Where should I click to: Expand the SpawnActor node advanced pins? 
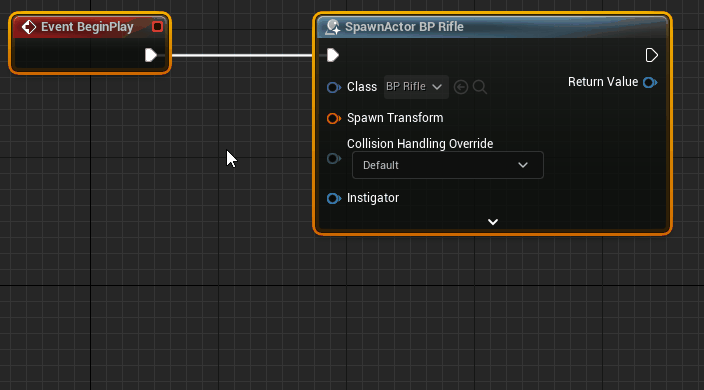tap(493, 222)
